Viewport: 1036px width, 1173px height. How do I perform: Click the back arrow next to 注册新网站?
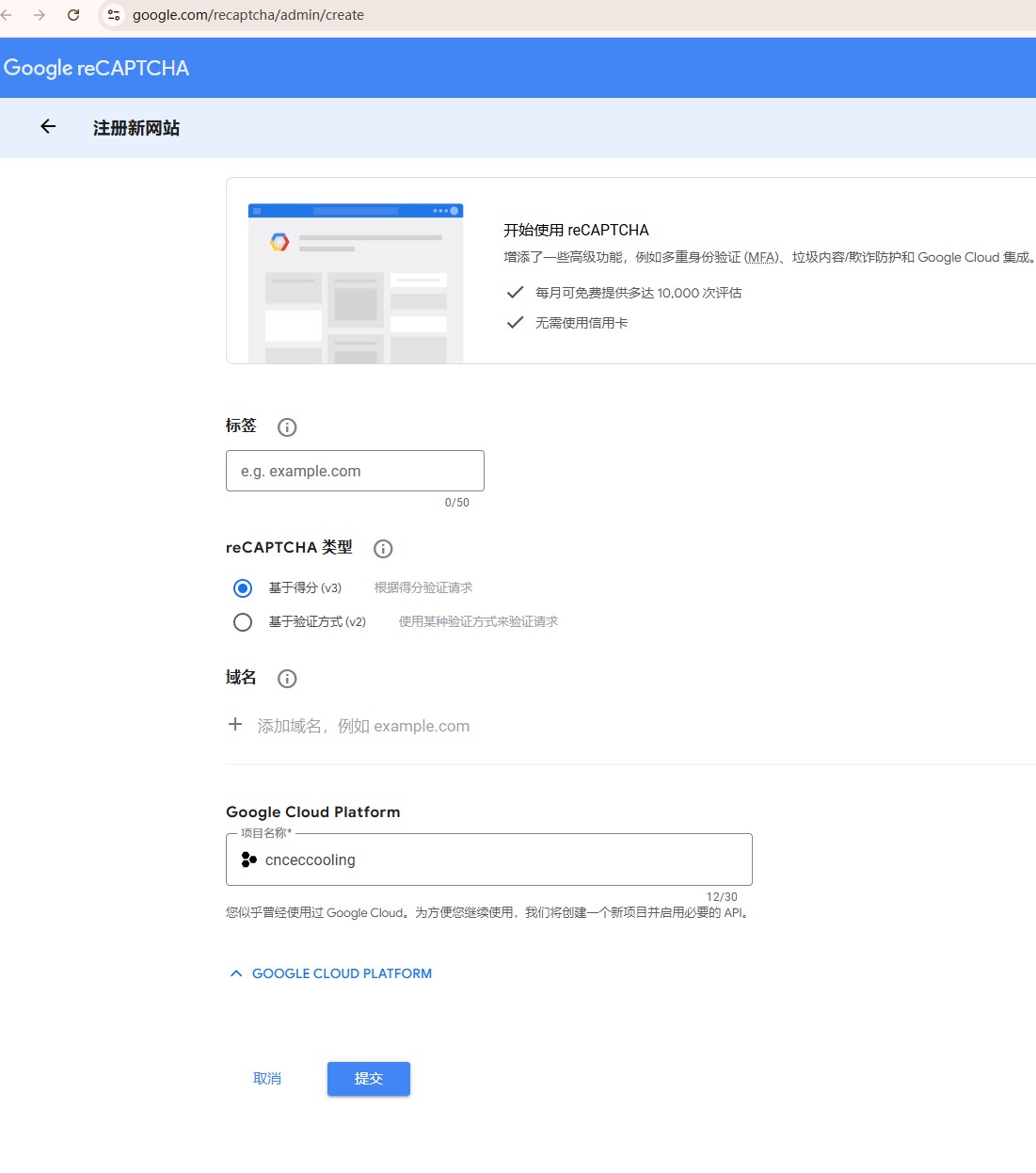47,127
